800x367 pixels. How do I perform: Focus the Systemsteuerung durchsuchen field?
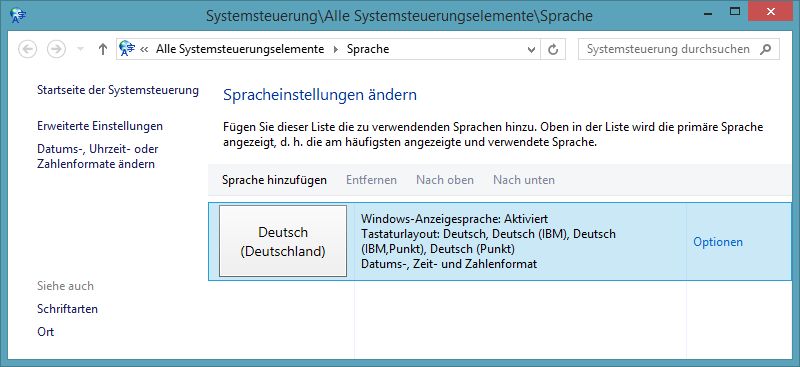tap(679, 49)
